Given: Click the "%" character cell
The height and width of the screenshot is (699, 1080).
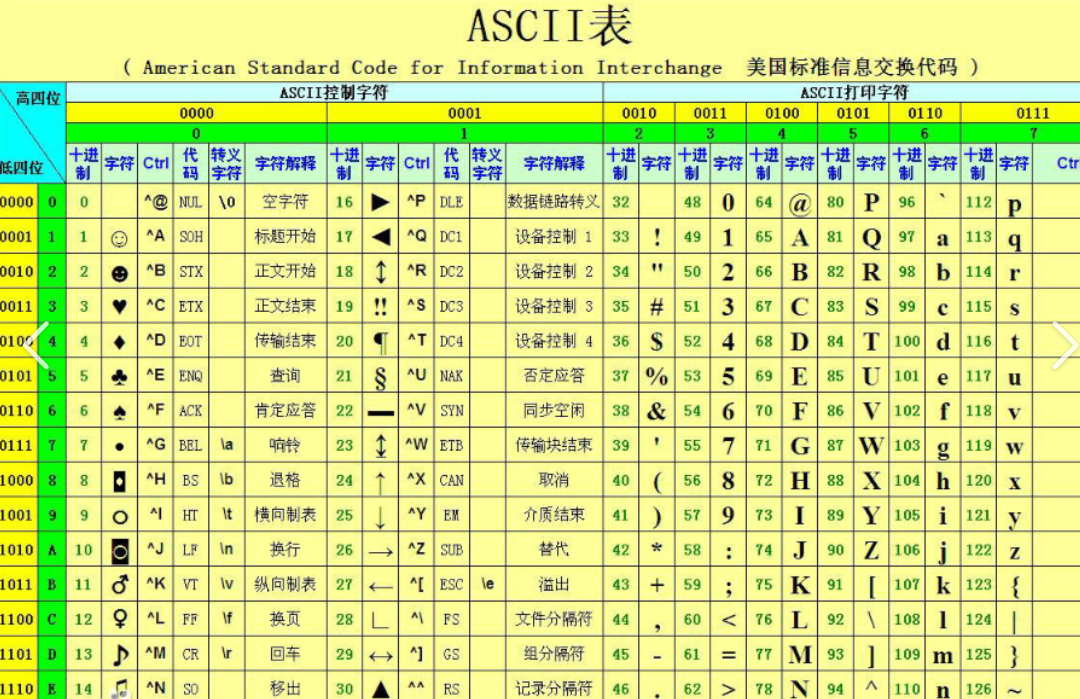Looking at the screenshot, I should (656, 376).
